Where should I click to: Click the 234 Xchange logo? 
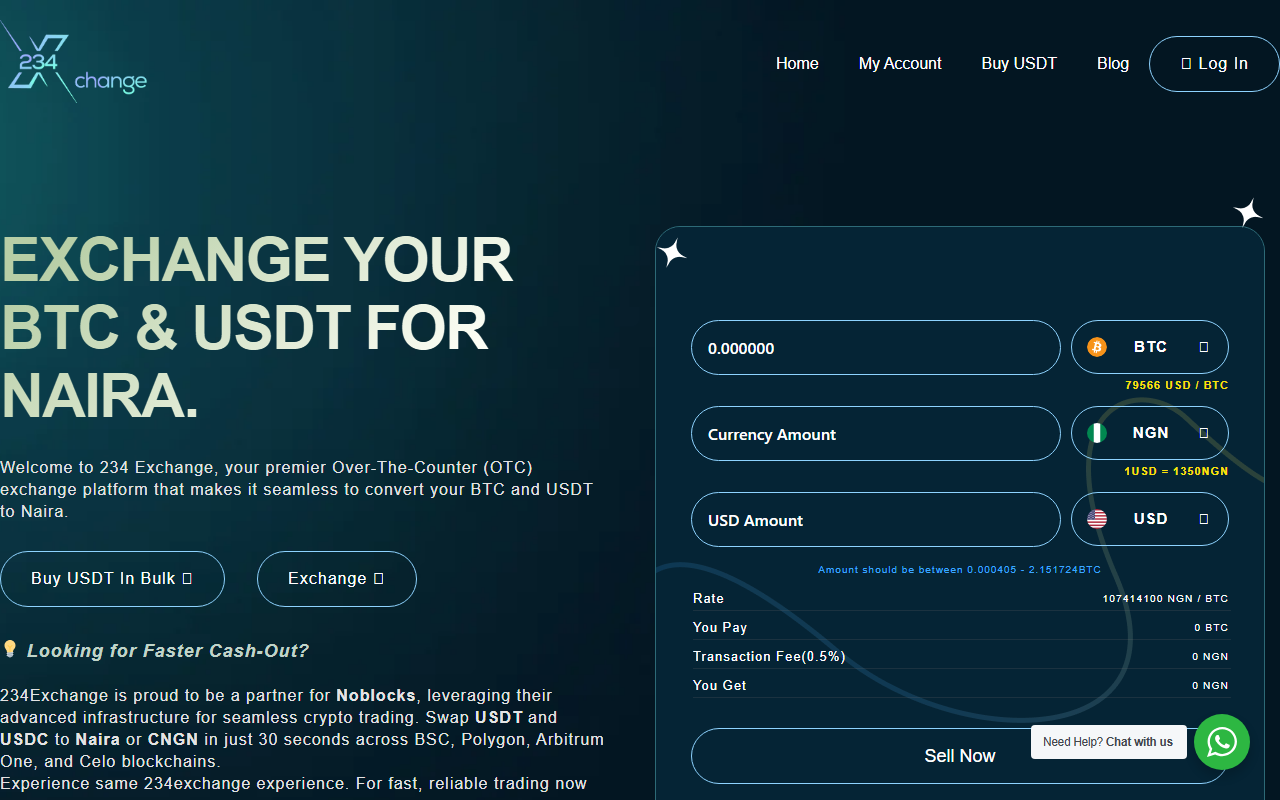coord(74,63)
